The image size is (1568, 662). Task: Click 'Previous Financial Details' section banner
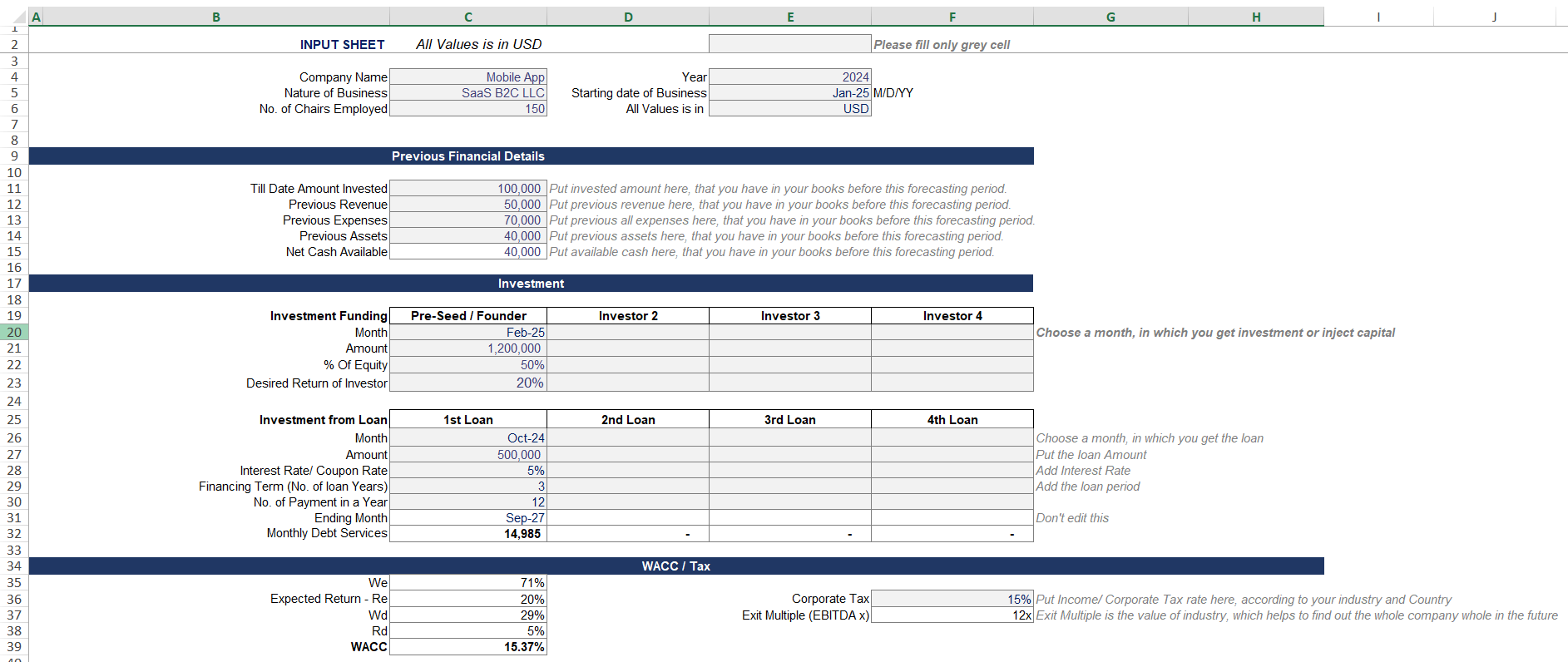click(532, 156)
